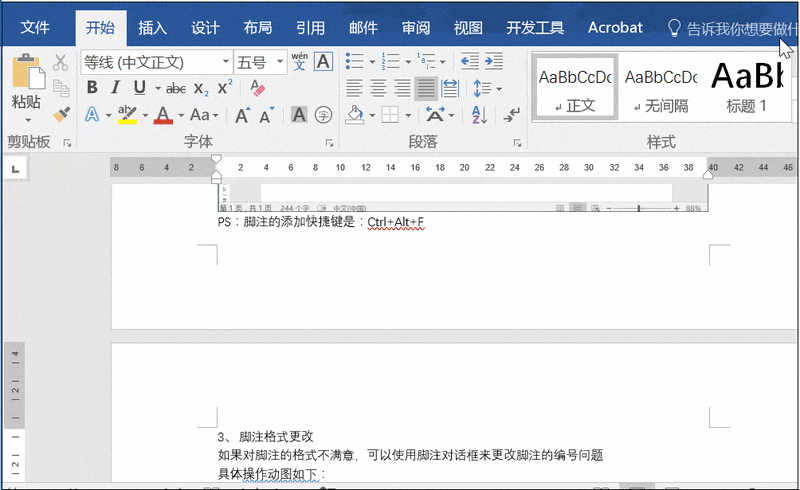Open Line Spacing options
This screenshot has width=800, height=490.
point(487,88)
